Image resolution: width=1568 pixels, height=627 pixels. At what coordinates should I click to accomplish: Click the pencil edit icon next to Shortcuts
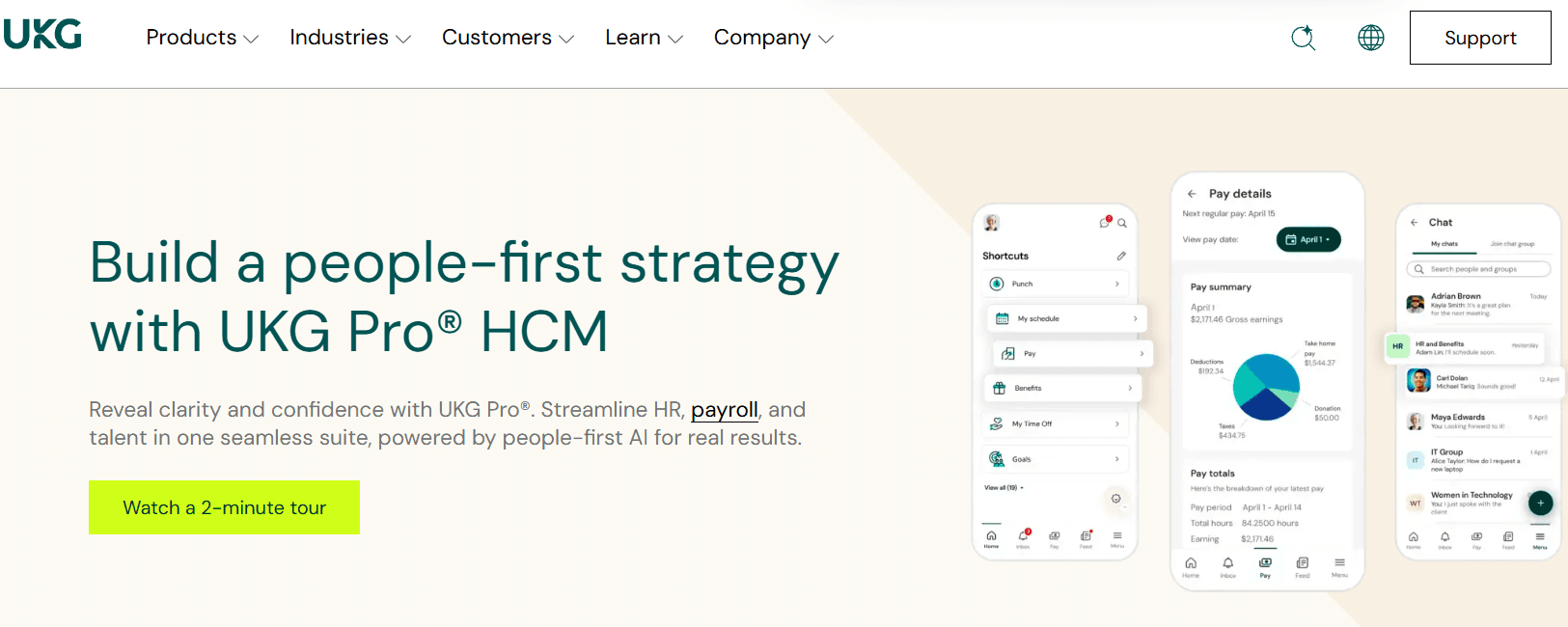coord(1121,256)
